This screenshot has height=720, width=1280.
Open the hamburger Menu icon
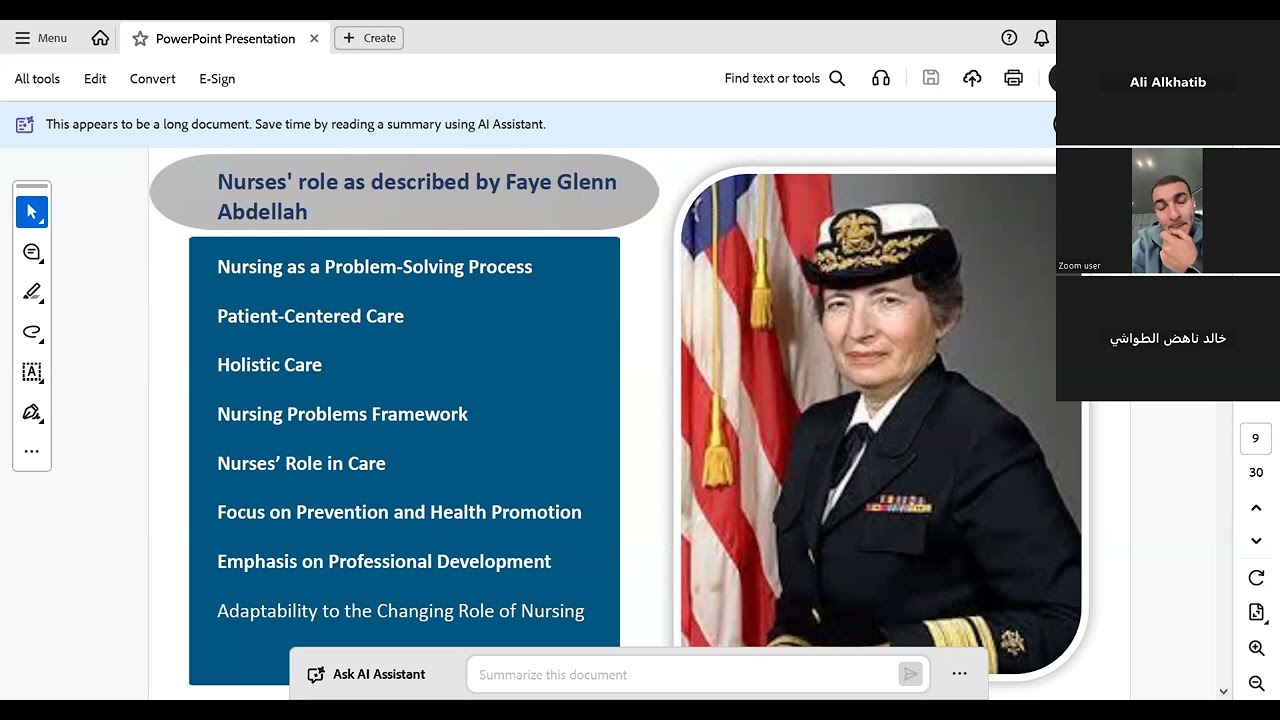[23, 38]
